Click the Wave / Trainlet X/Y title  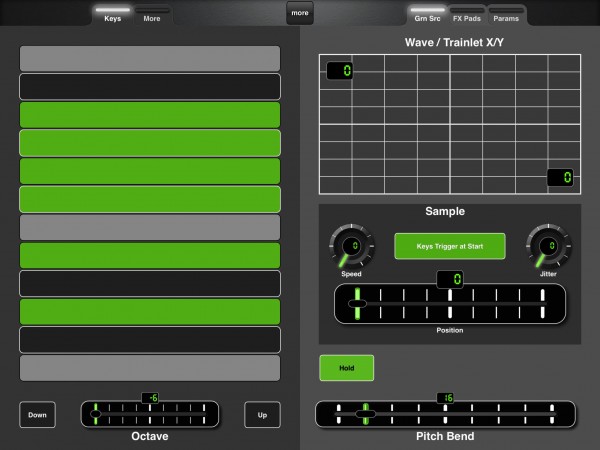pos(454,42)
